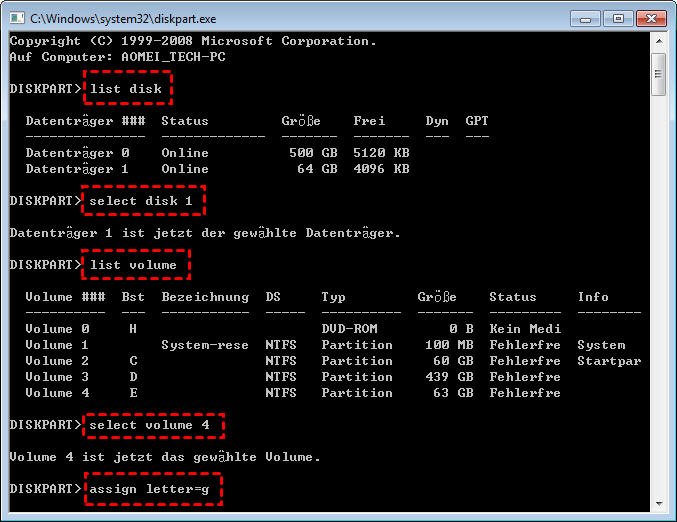
Task: Click 'DVD-ROM' type entry
Action: coord(349,329)
